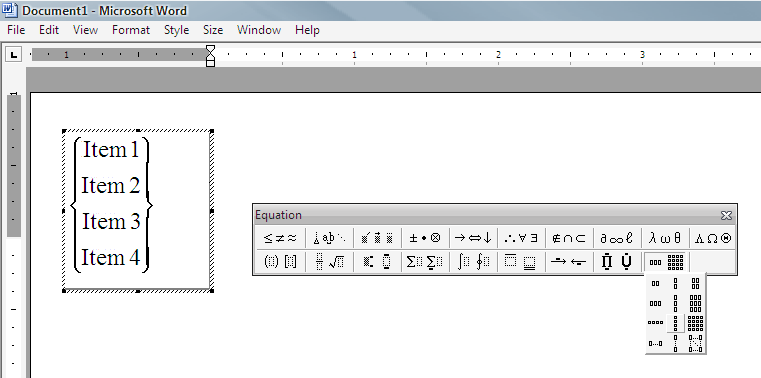Open the Edit menu
761x378 pixels.
pyautogui.click(x=49, y=30)
